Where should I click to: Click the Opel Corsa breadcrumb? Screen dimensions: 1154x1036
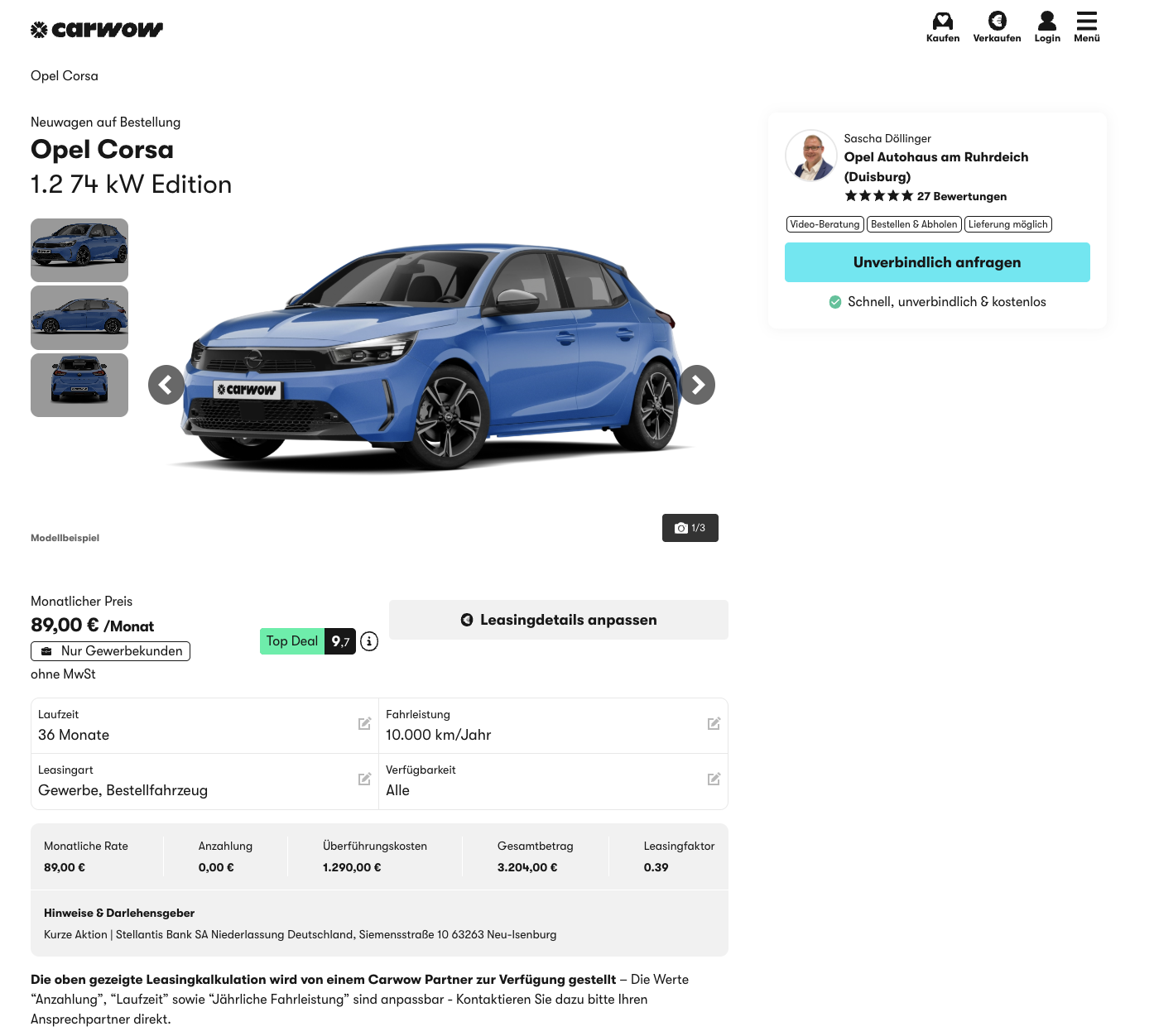tap(65, 76)
